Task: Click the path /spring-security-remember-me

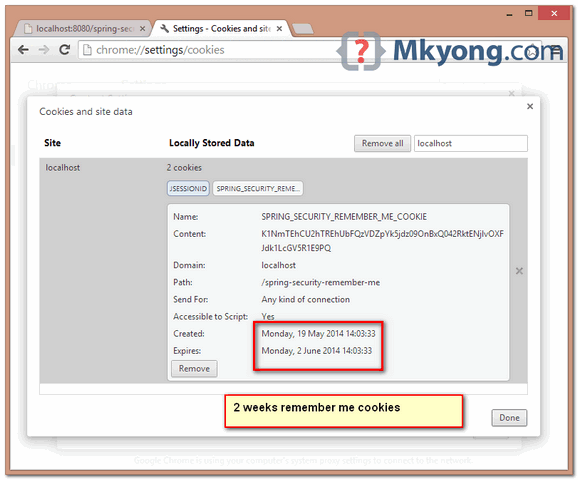Action: pyautogui.click(x=320, y=282)
